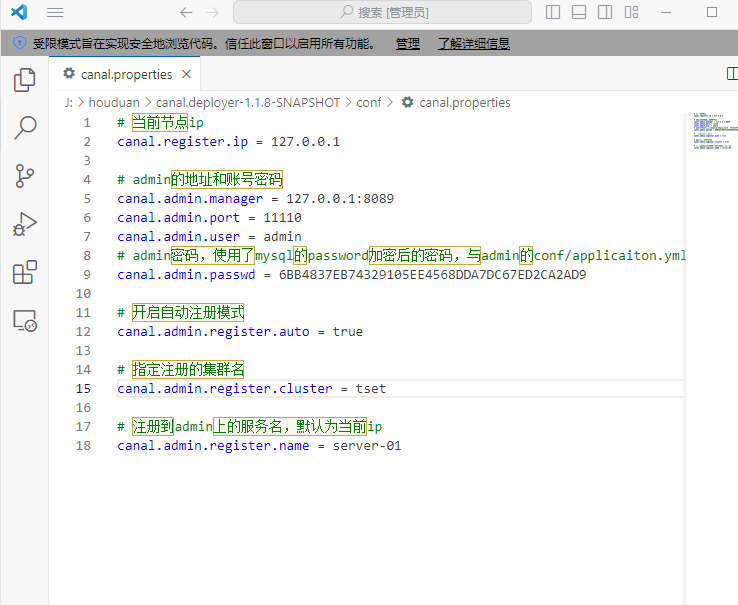Click the restricted mode shield icon
The image size is (738, 605).
point(19,43)
